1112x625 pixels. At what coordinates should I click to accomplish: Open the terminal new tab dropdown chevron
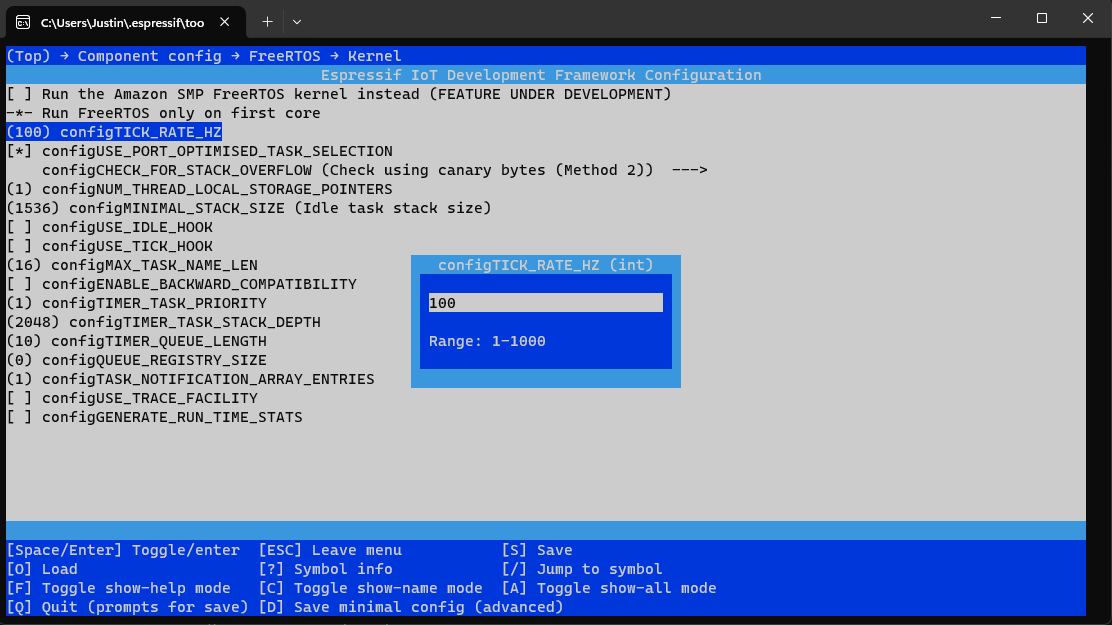click(296, 21)
